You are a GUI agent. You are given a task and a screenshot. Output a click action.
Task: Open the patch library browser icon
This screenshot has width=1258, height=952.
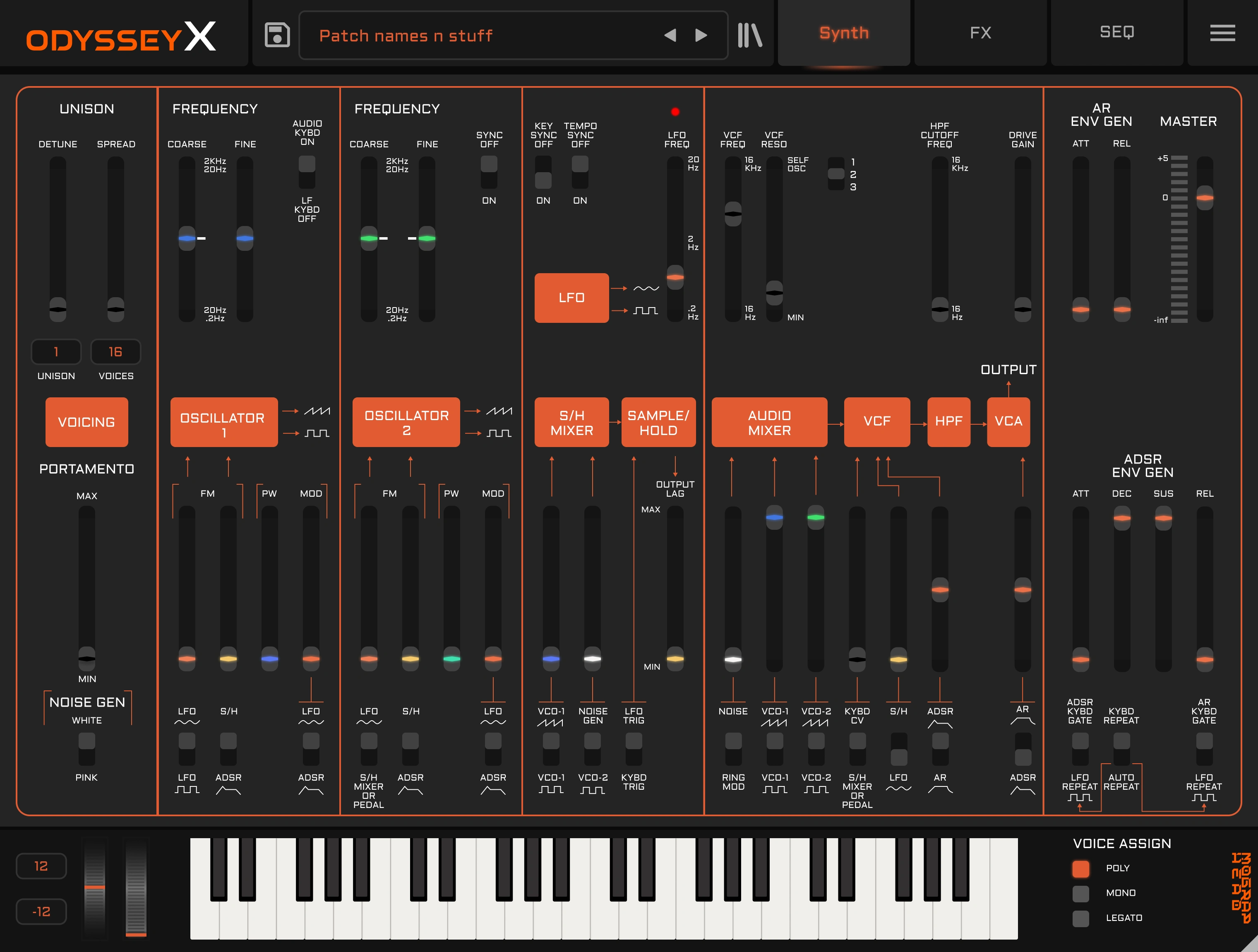[x=749, y=35]
